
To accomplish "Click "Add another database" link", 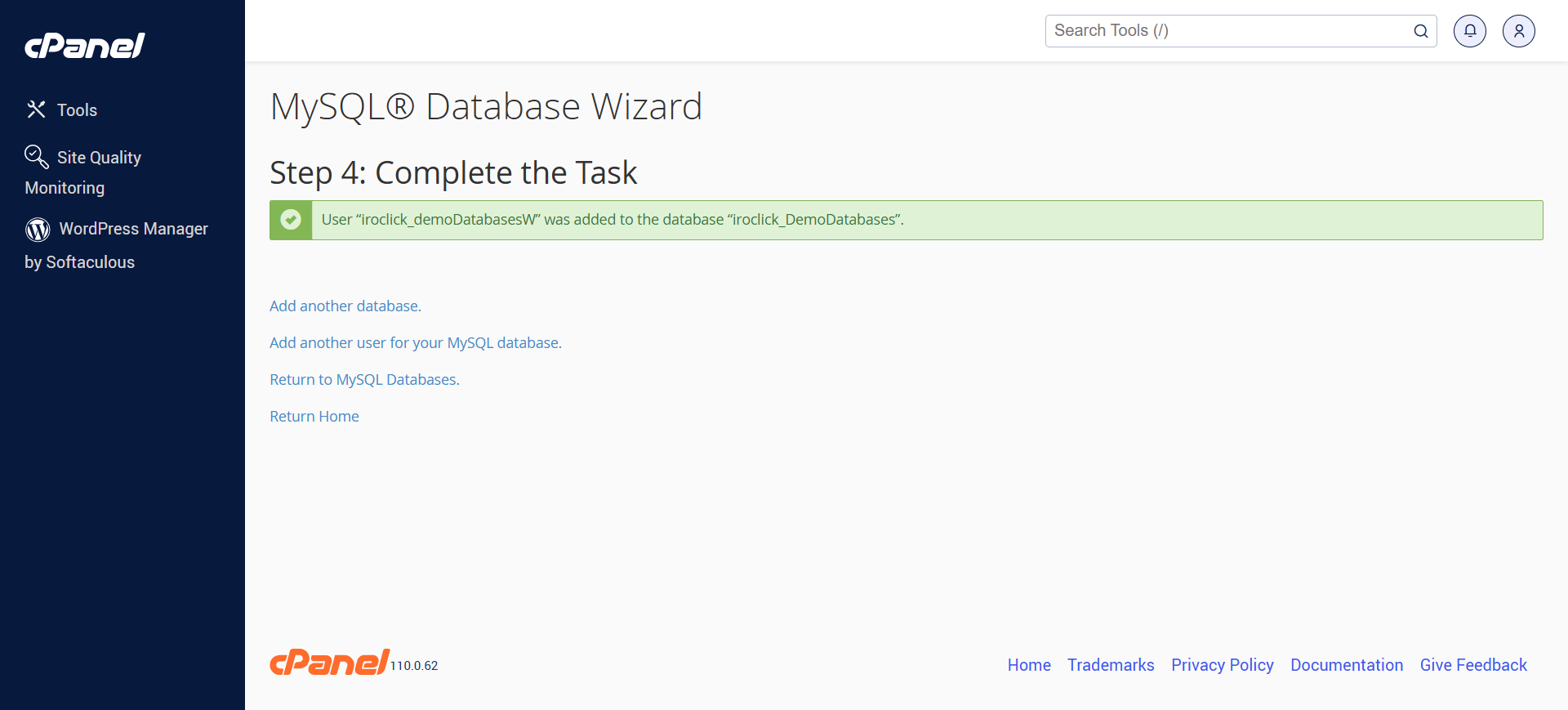I will coord(345,306).
